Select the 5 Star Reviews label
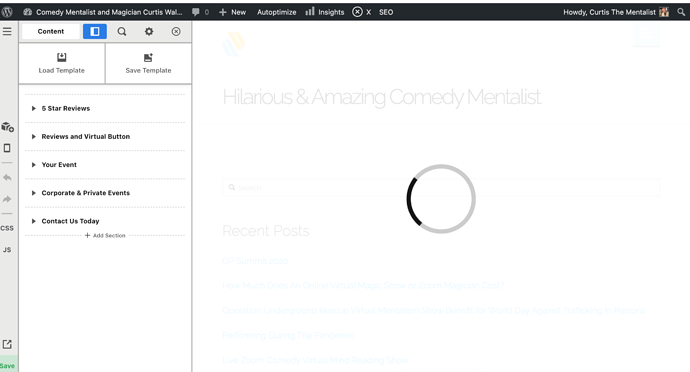 pos(66,108)
